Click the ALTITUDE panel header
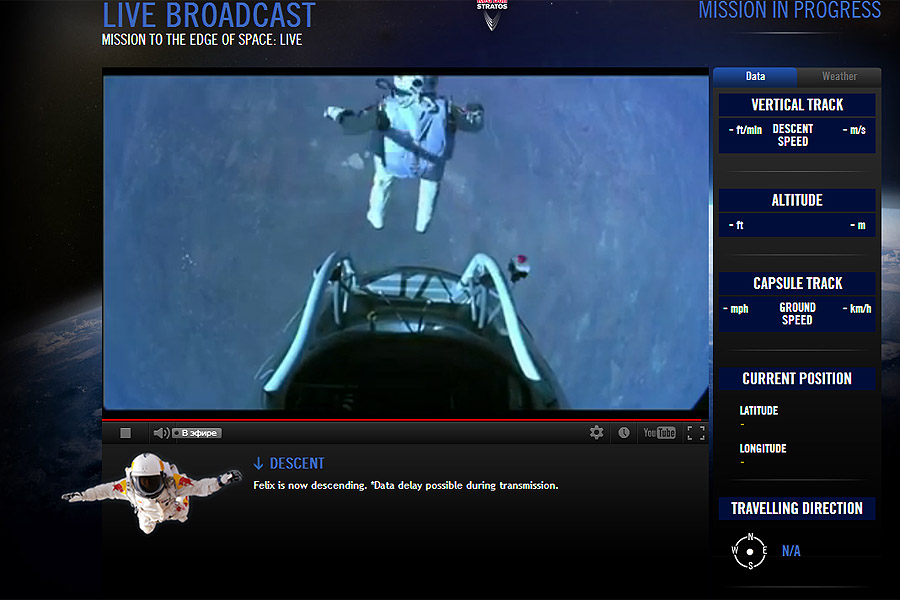Image resolution: width=900 pixels, height=600 pixels. click(797, 200)
